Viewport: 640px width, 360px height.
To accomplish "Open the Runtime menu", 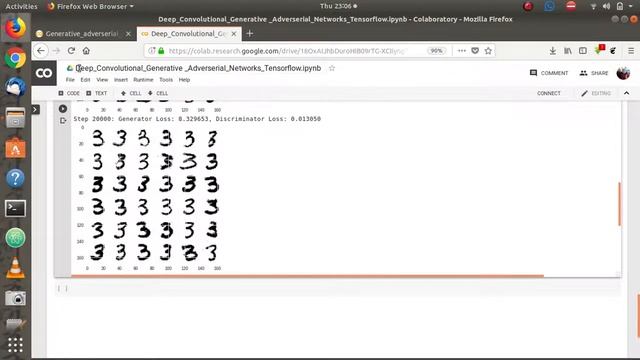I will click(x=143, y=80).
